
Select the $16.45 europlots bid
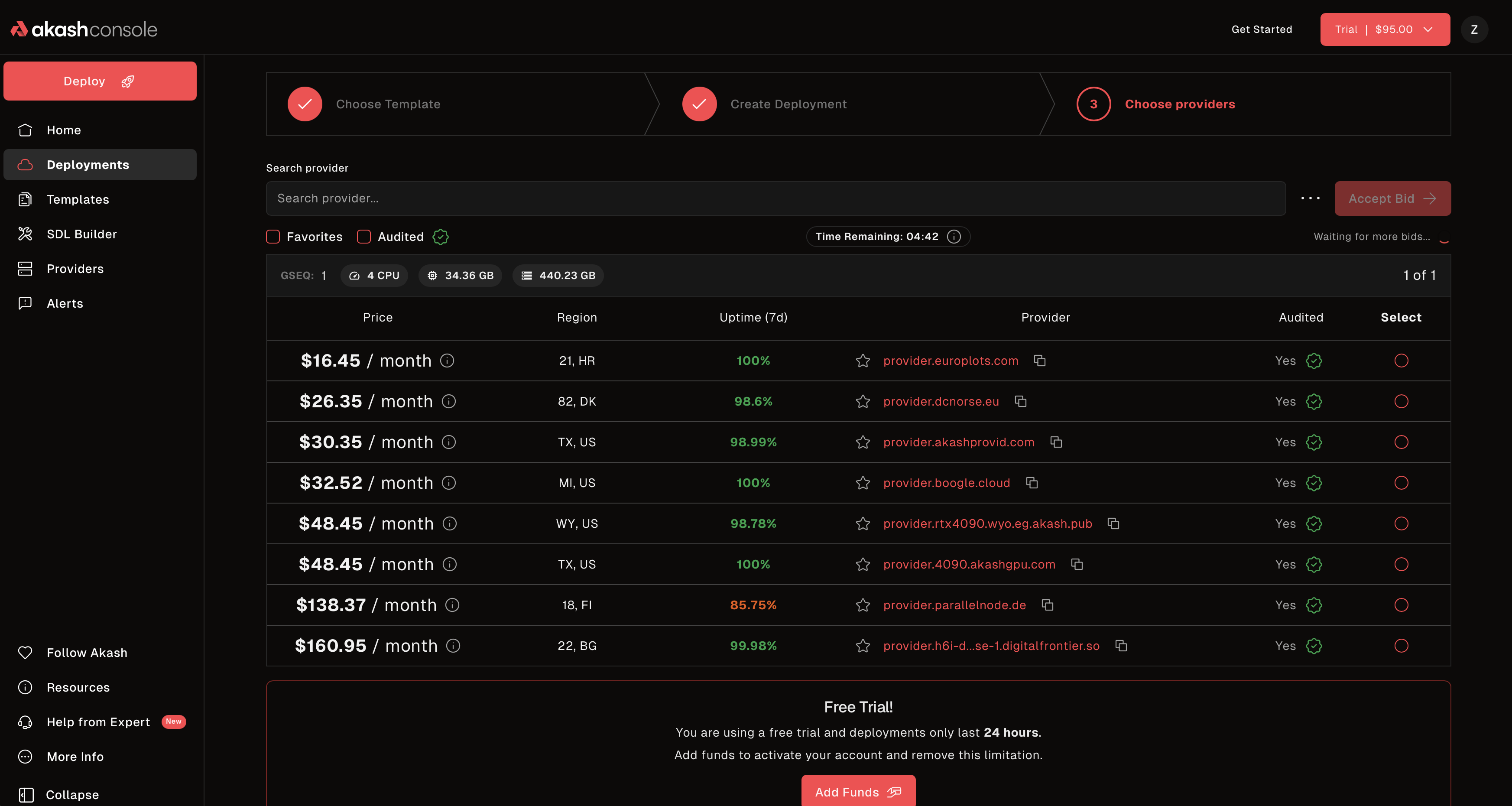(1401, 361)
